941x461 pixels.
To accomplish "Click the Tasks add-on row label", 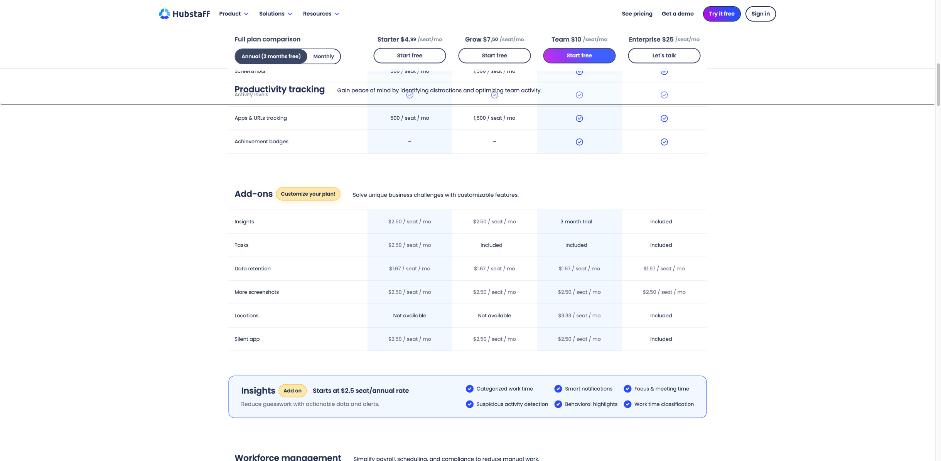I will tap(241, 245).
